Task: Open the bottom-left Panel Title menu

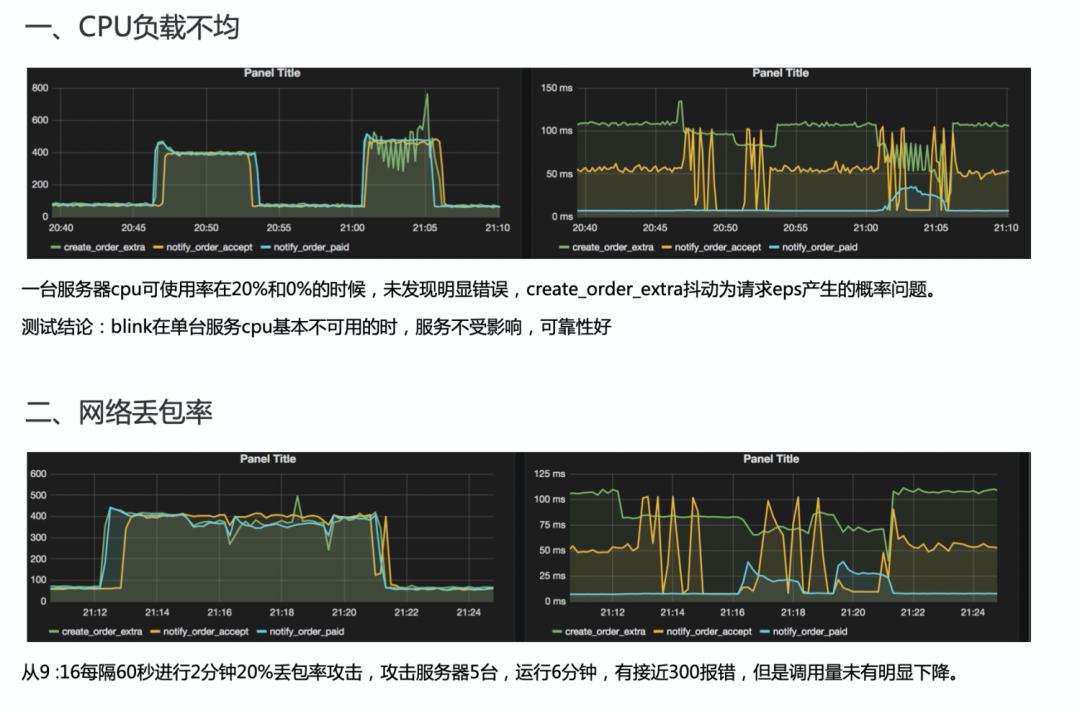Action: coord(268,459)
